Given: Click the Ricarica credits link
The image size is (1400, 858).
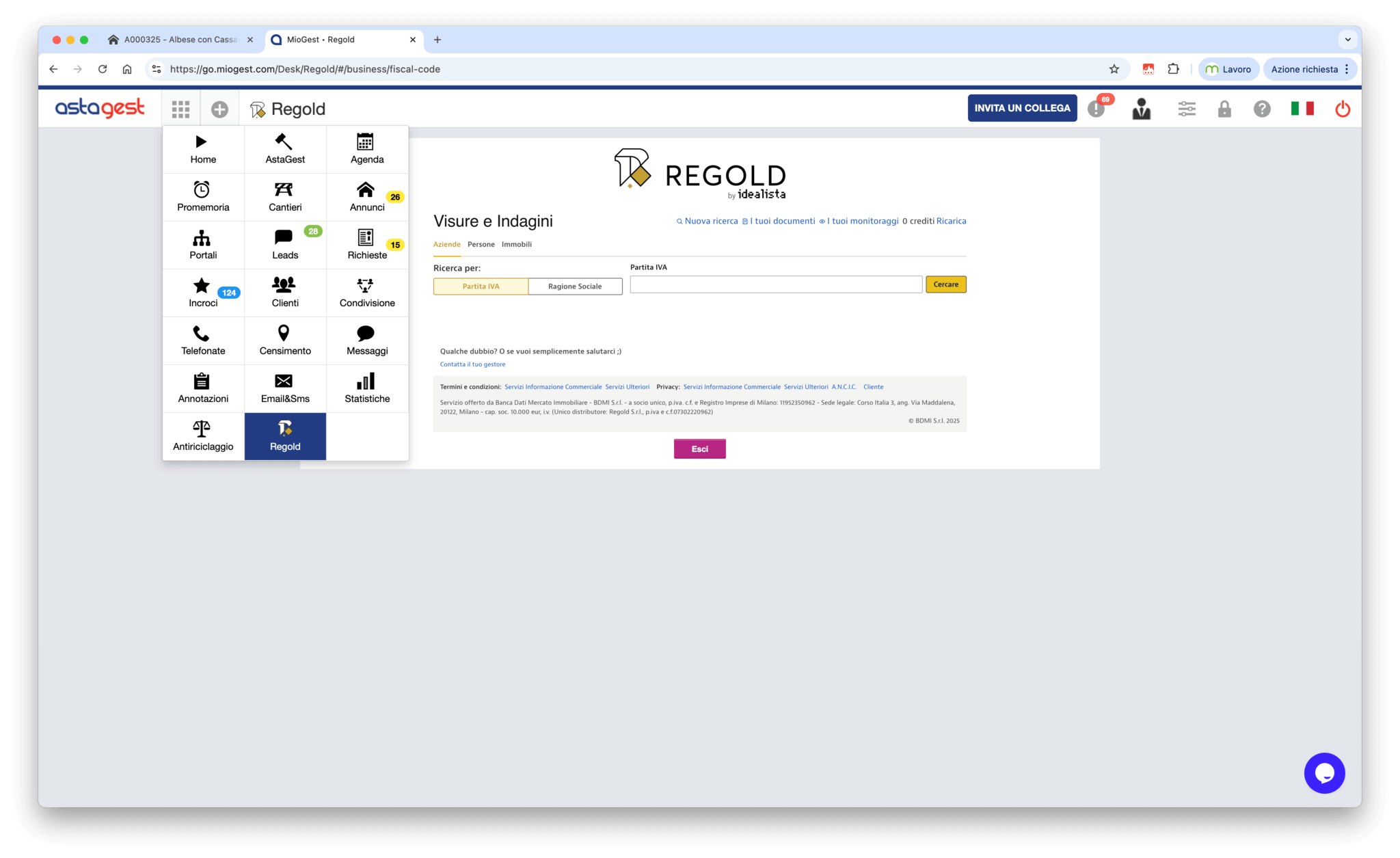Looking at the screenshot, I should (x=952, y=221).
